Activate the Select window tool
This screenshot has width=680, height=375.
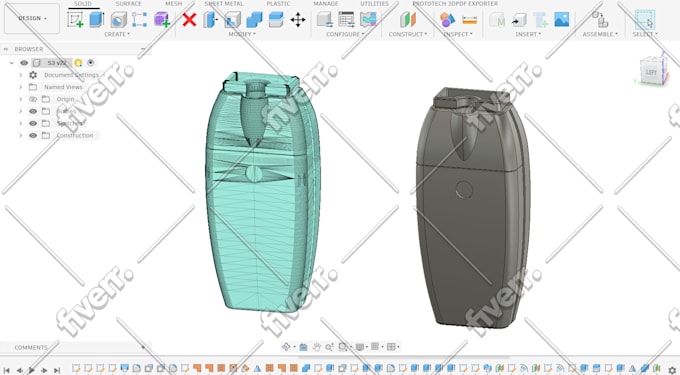click(645, 20)
